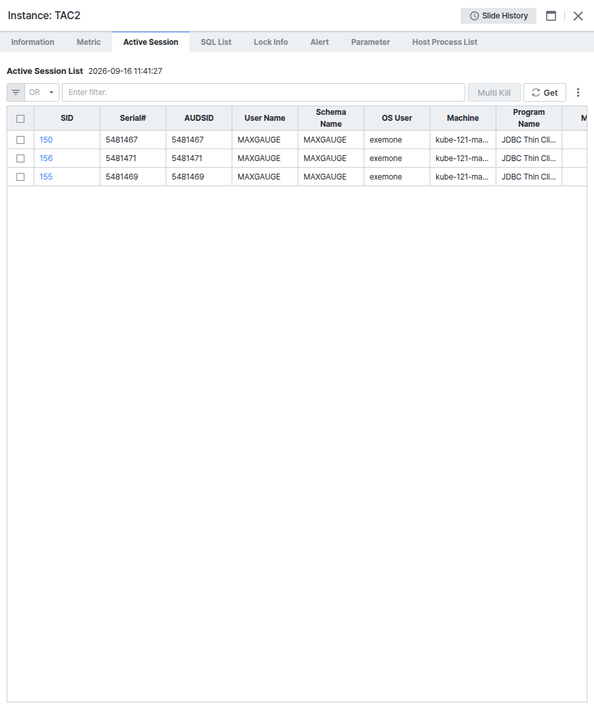Sort by the Serial# column header
Screen dimensions: 594x713
point(133,118)
